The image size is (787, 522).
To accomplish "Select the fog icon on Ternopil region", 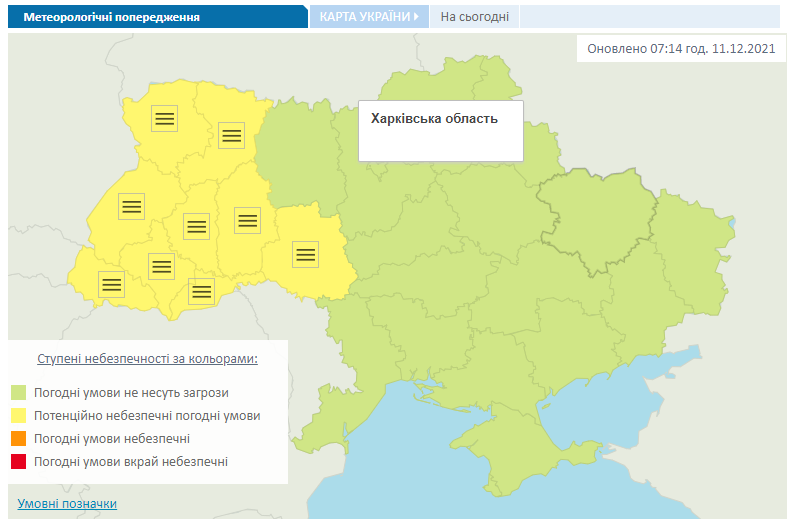I will 196,227.
